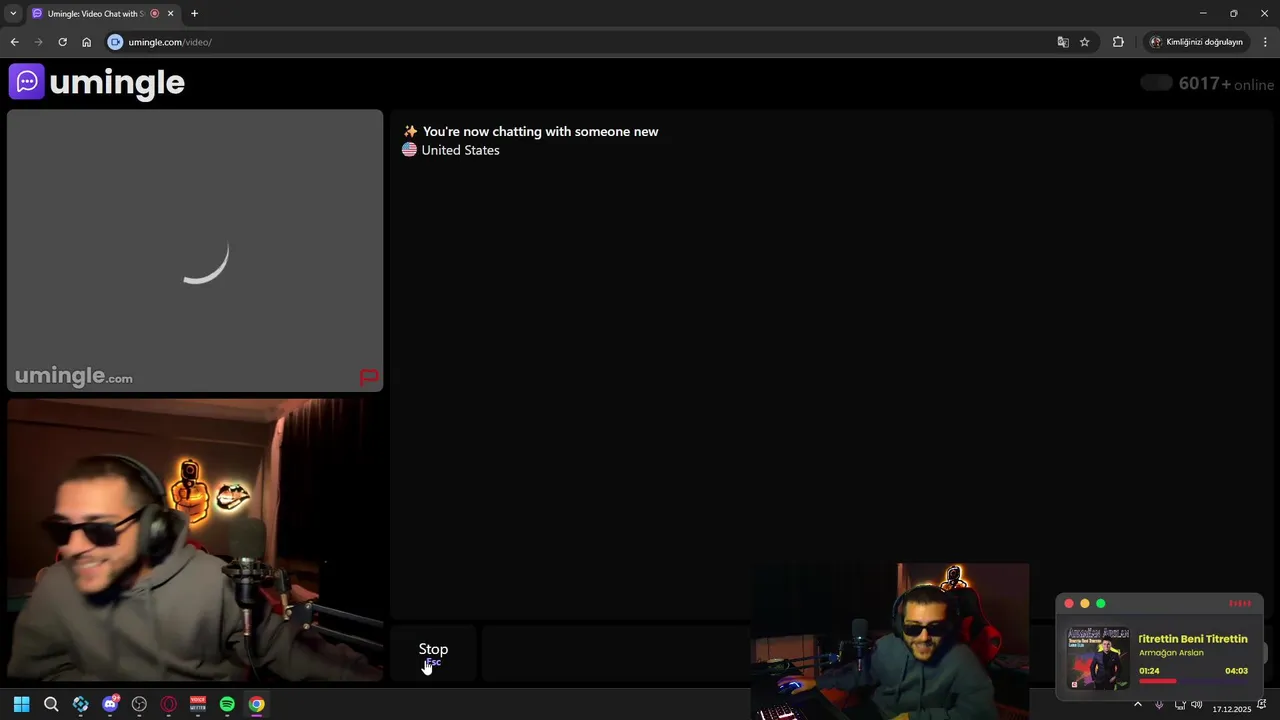Open the extensions puzzle icon
The image size is (1280, 720).
(1118, 42)
